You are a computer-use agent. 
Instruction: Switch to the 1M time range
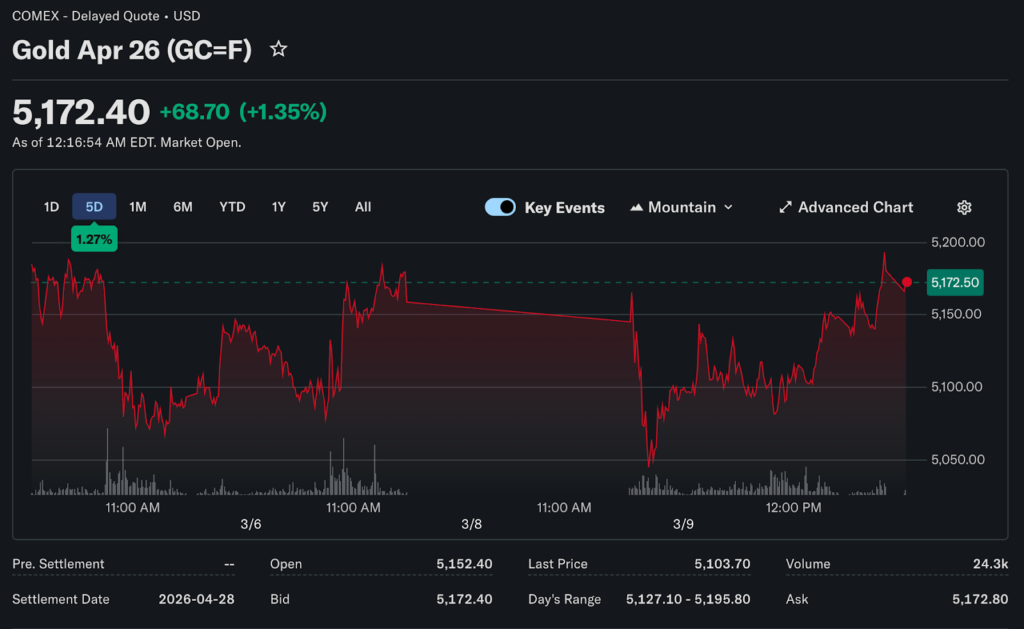click(138, 207)
